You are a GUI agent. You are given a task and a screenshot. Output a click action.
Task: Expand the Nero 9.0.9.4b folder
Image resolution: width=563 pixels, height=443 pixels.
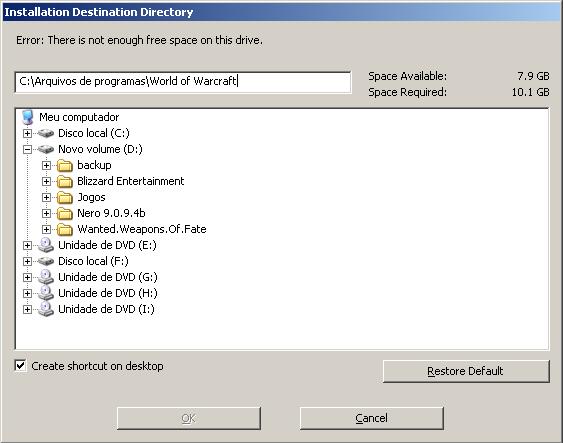tap(46, 213)
